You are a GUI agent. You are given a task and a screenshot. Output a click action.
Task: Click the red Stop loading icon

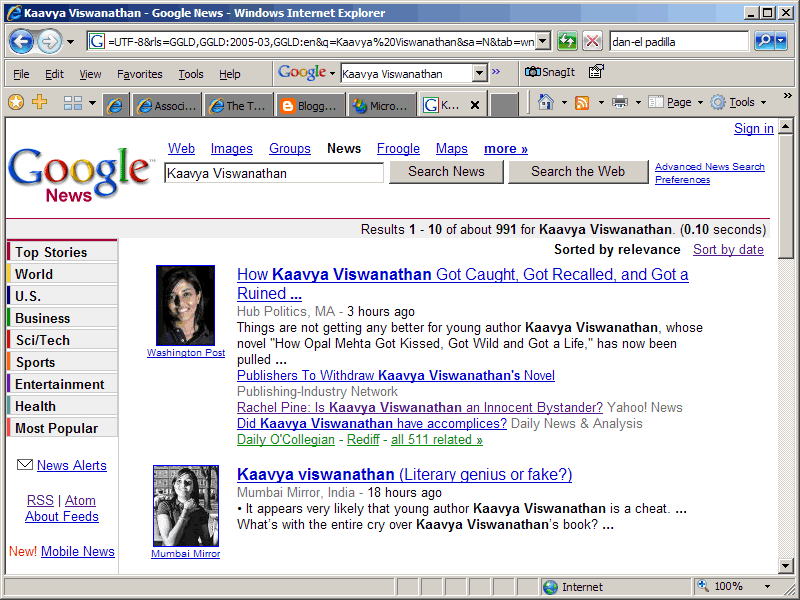[592, 41]
